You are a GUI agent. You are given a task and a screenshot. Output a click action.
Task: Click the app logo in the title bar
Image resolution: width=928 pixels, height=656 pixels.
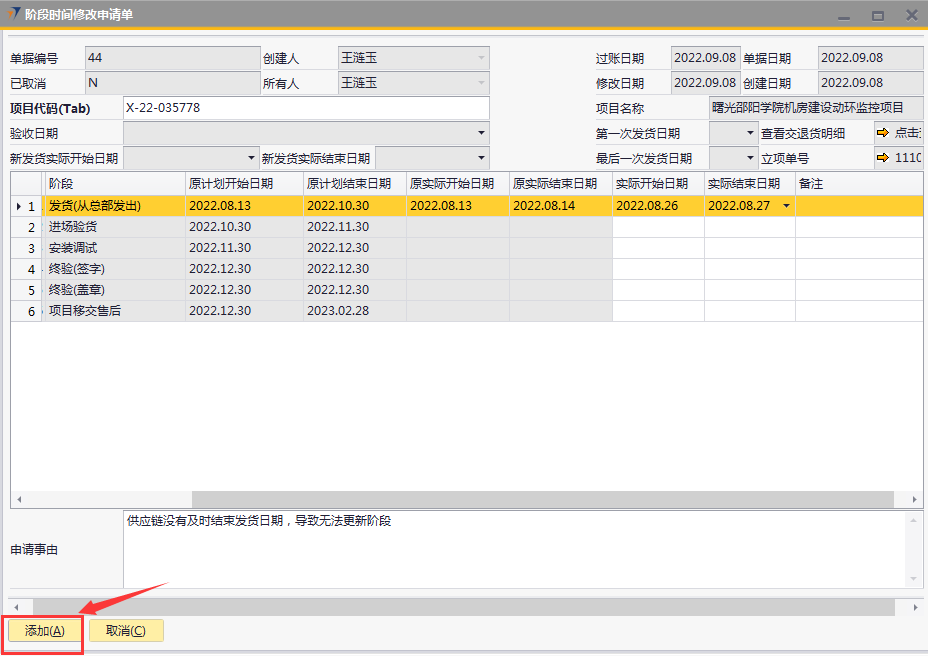[x=12, y=14]
